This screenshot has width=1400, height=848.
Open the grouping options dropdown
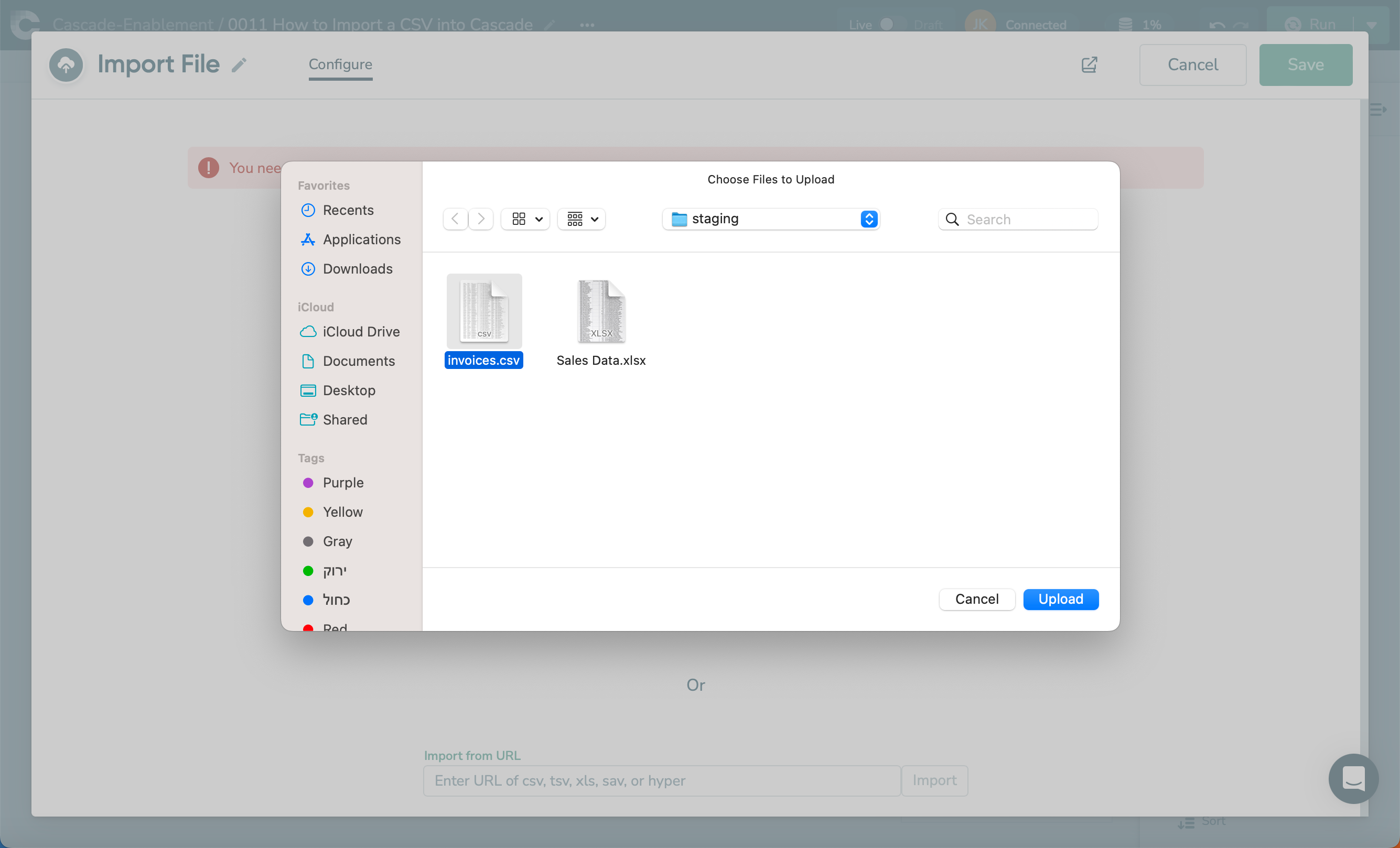tap(582, 219)
